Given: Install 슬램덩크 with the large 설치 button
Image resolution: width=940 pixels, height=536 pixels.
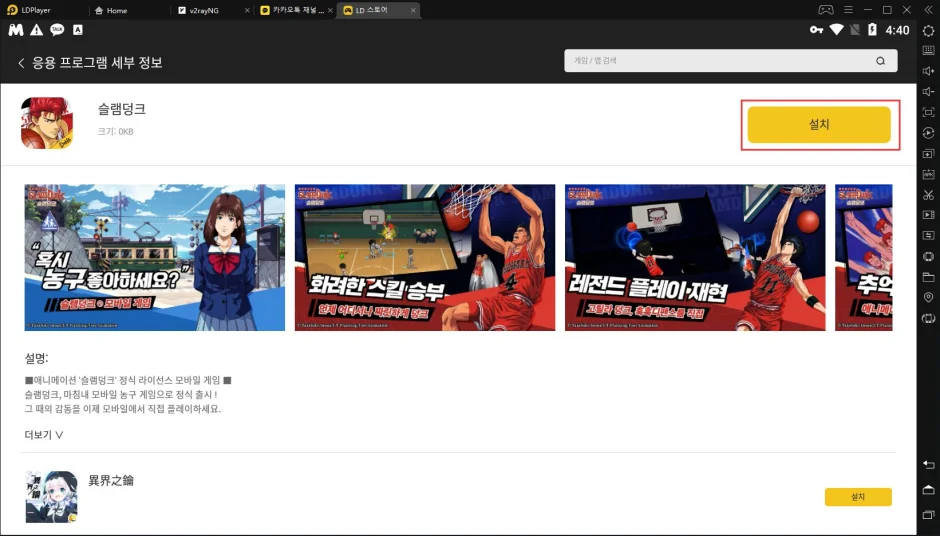Looking at the screenshot, I should [819, 125].
